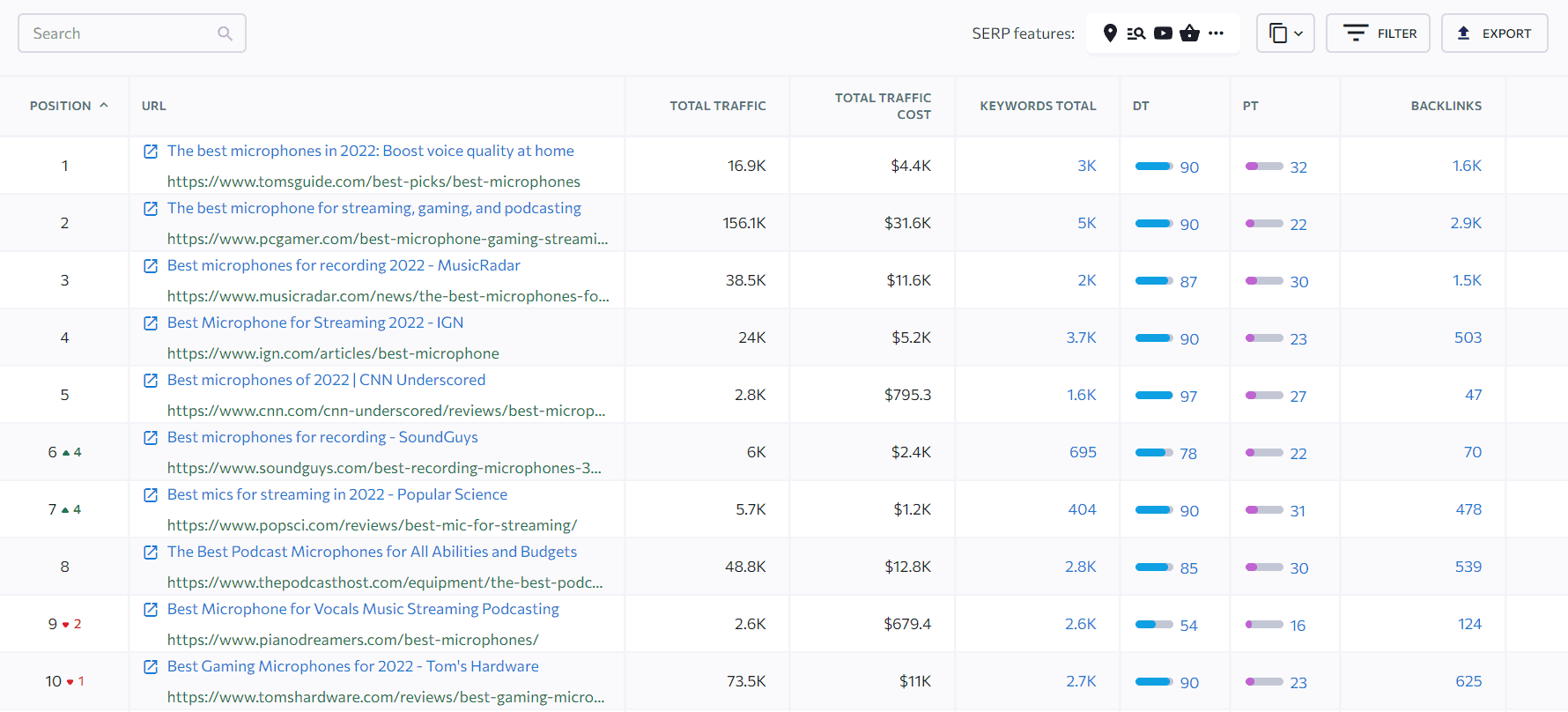The height and width of the screenshot is (712, 1568).
Task: Click backlinks 625 for Tom's Hardware row
Action: coord(1468,681)
